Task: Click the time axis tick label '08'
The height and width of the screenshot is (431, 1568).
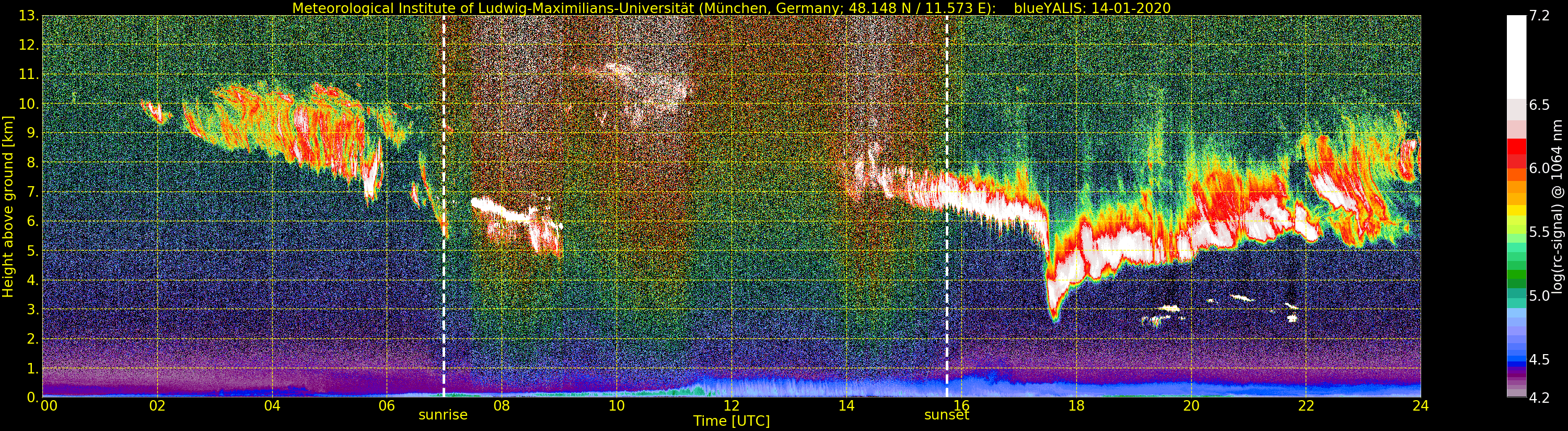Action: (502, 405)
